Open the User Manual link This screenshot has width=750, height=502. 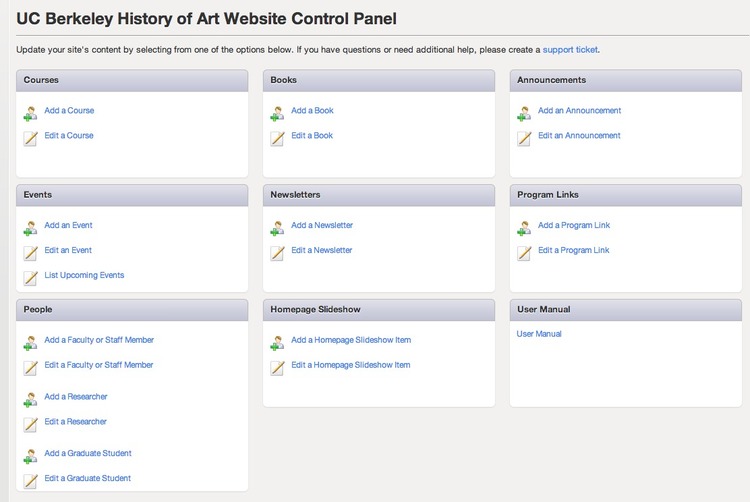[539, 334]
